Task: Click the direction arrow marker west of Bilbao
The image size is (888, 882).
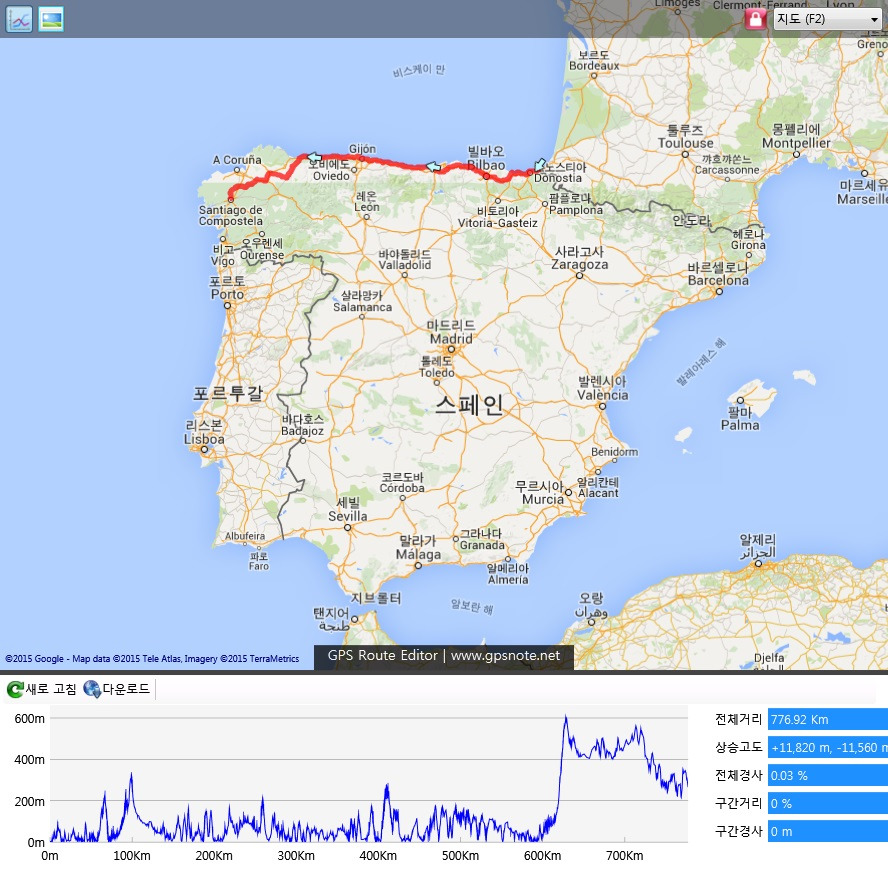Action: pyautogui.click(x=433, y=167)
